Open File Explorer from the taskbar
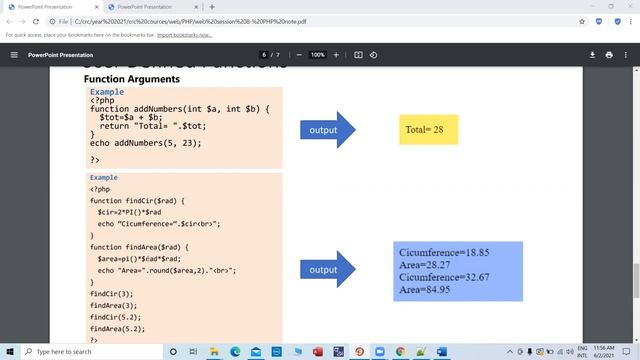Screen dimensions: 640x360 tap(214, 351)
